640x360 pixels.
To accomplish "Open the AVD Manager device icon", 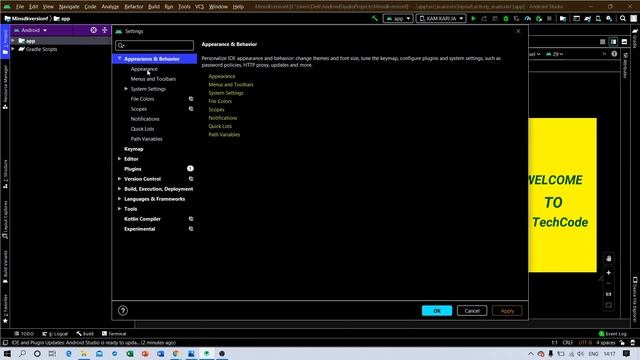I will pyautogui.click(x=598, y=18).
